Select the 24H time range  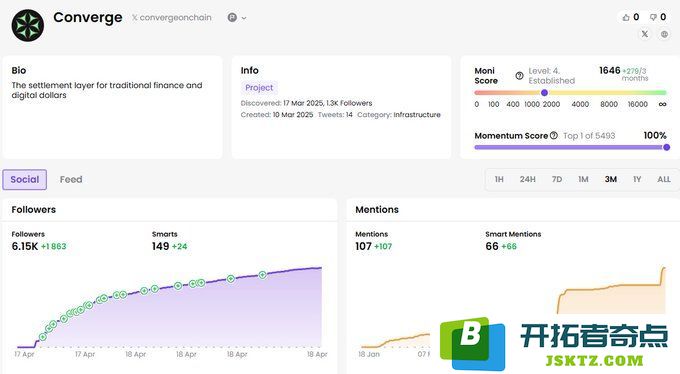pos(528,179)
